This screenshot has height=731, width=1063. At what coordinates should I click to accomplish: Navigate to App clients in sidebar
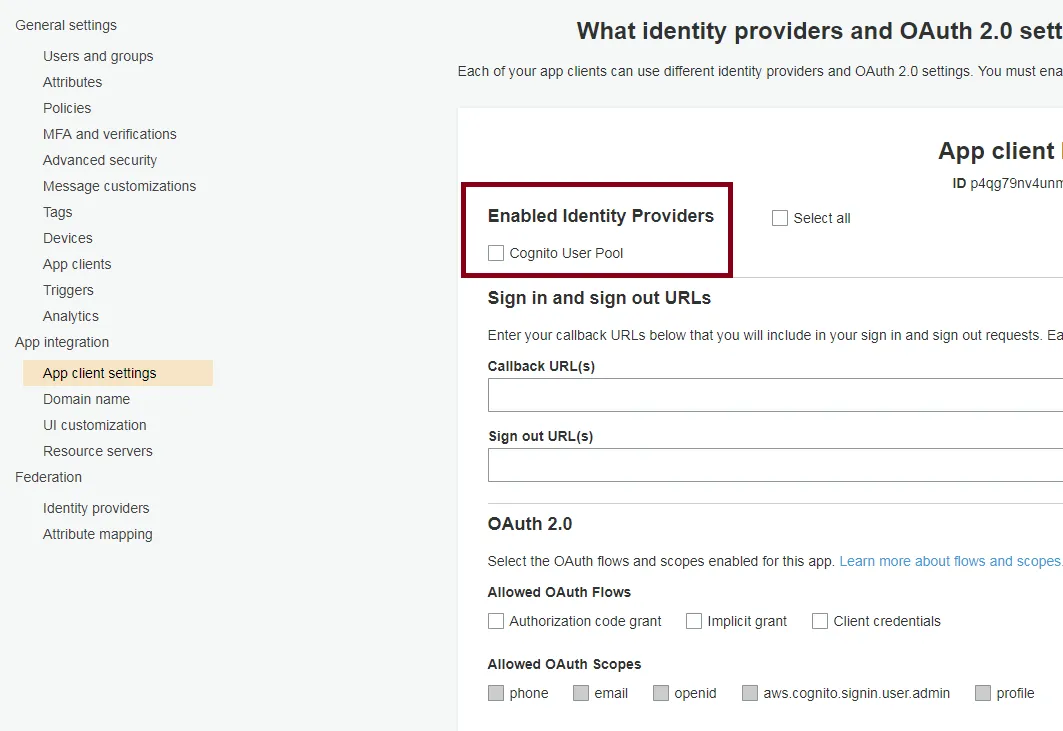click(77, 264)
